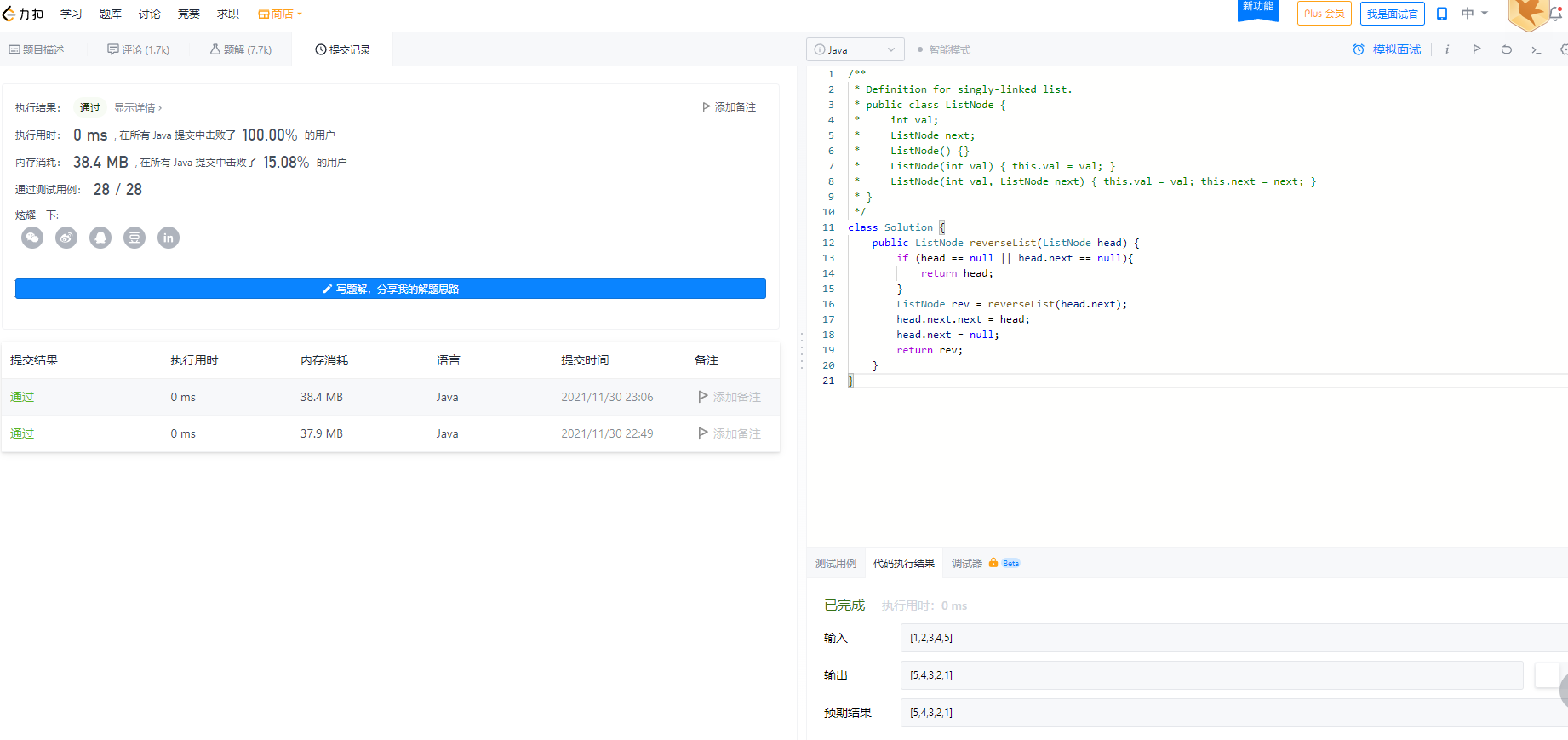The height and width of the screenshot is (740, 1568).
Task: Click the 我是面试官 button
Action: tap(1393, 14)
